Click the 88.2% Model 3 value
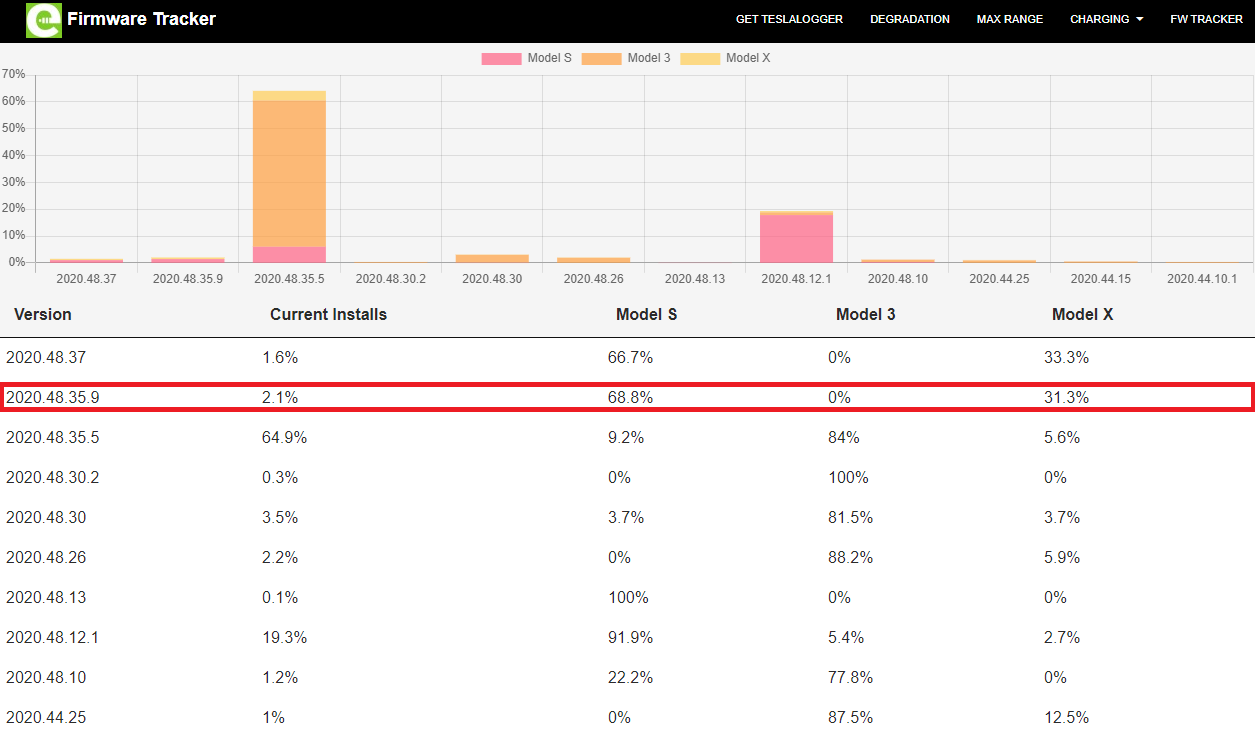Image resolution: width=1255 pixels, height=737 pixels. [x=850, y=557]
